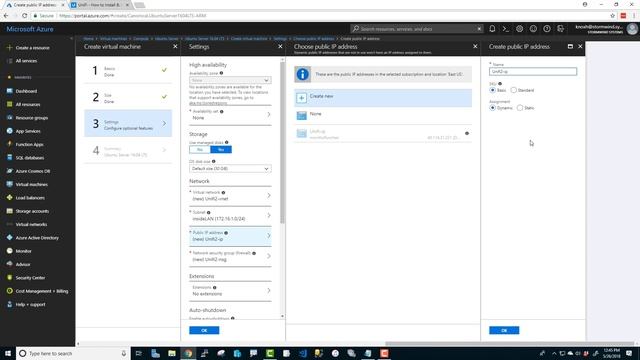
Task: Click info icon next to Use managed disks
Action: 227,142
